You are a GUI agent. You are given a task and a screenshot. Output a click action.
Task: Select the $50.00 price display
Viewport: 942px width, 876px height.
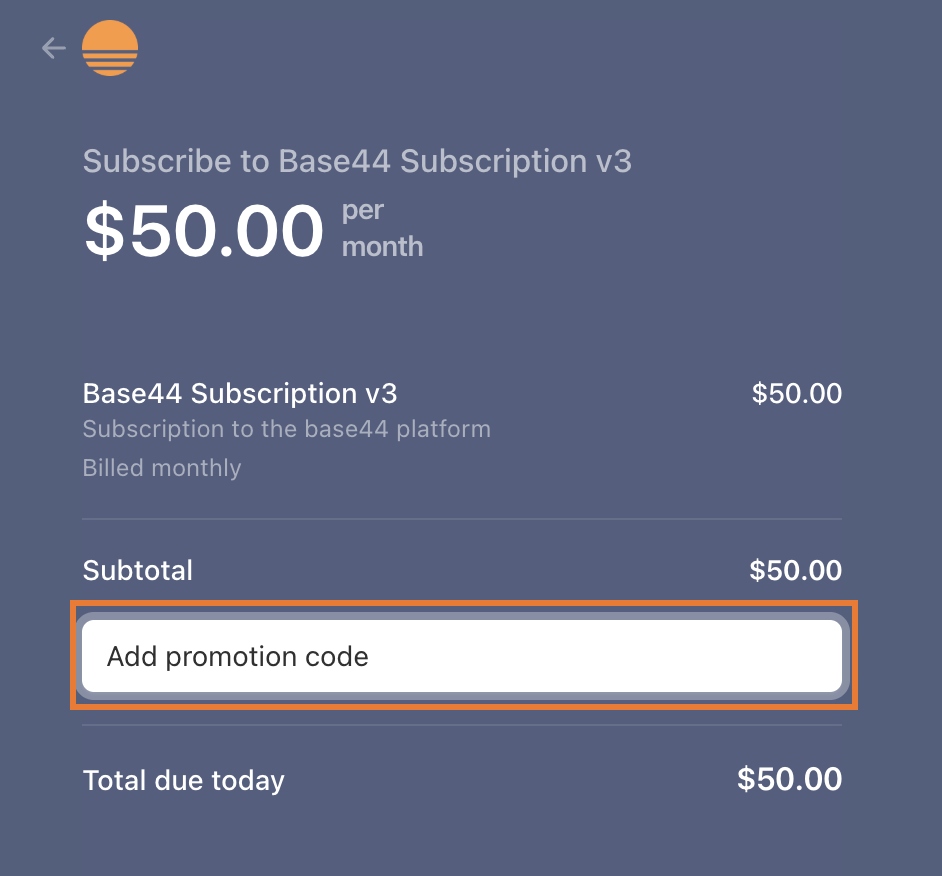204,231
